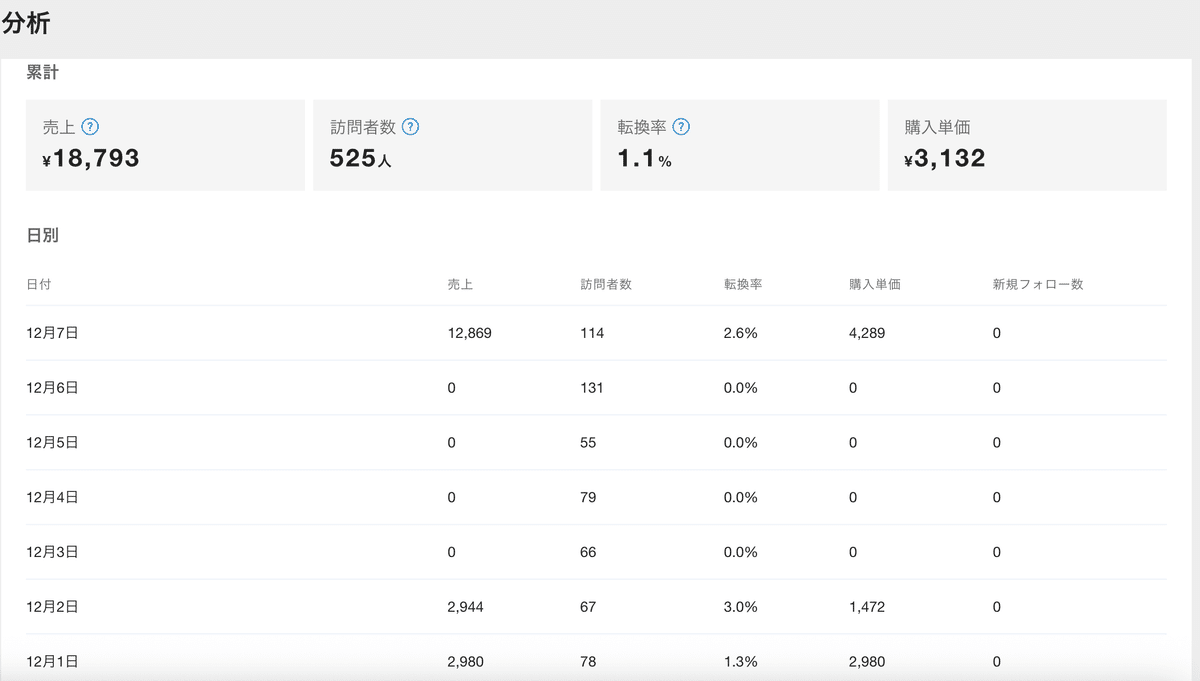The image size is (1200, 681).
Task: Click the ¥18,793 cumulative sales figure
Action: [91, 158]
